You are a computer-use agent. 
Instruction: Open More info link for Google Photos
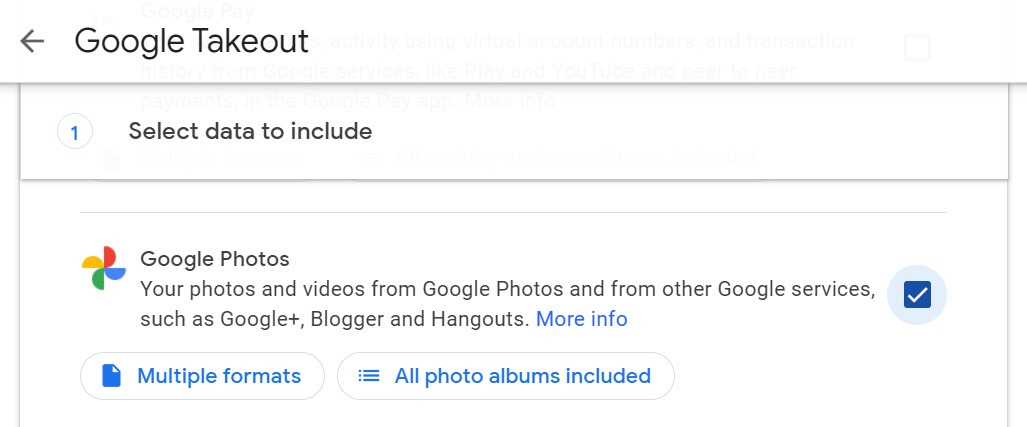581,319
